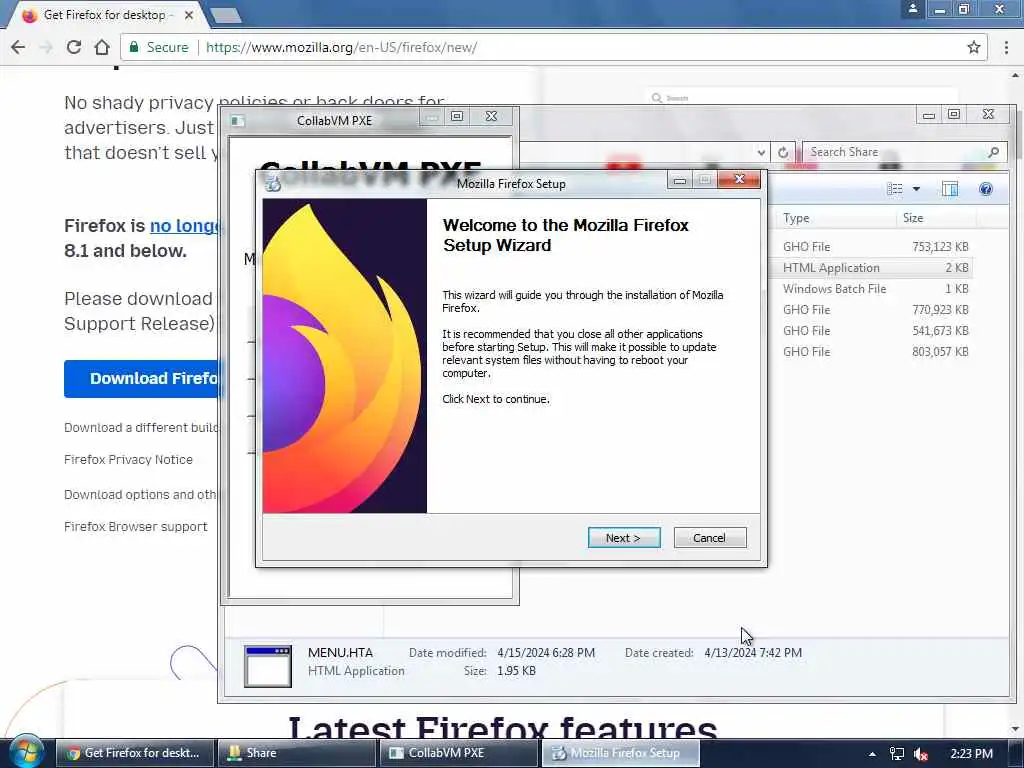Screen dimensions: 1024x768
Task: Reload the Chrome page
Action: click(74, 47)
